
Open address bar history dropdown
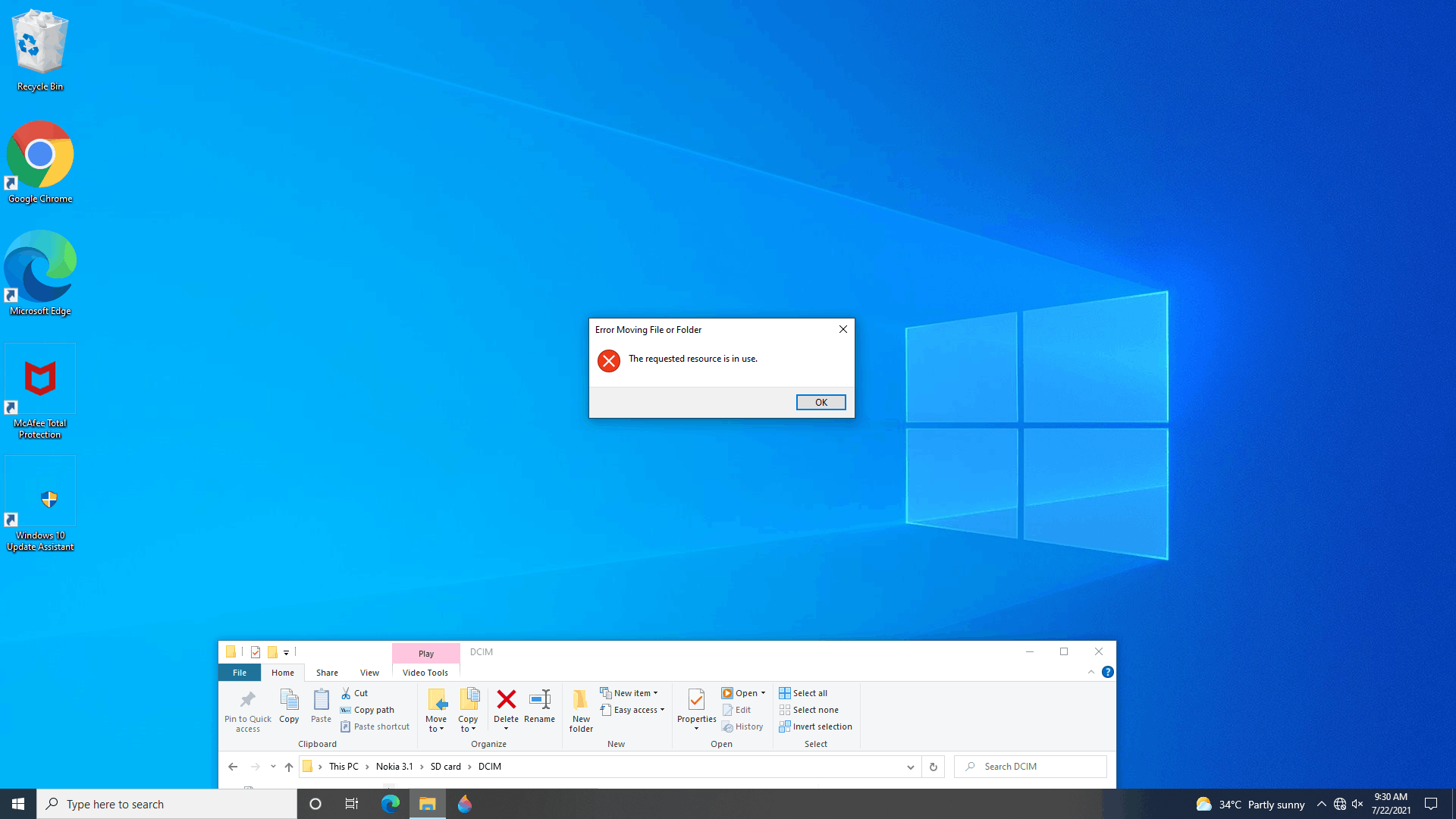click(910, 767)
